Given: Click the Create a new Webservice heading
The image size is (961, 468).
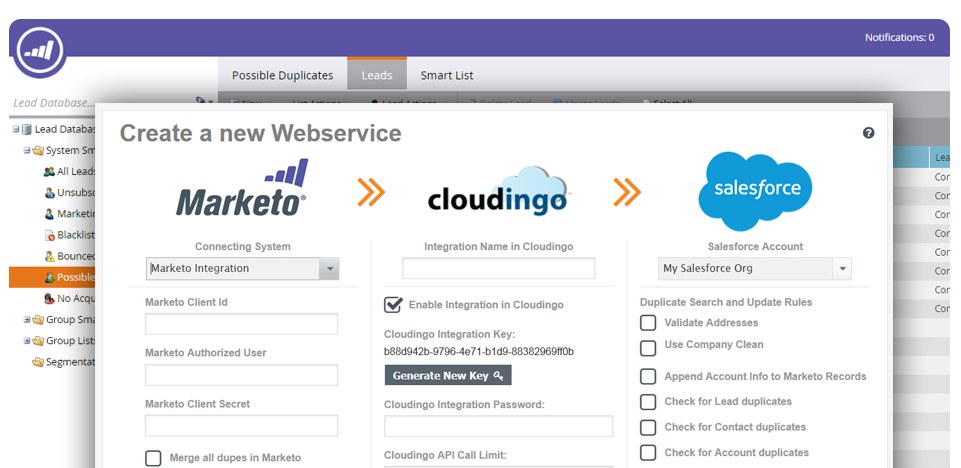Looking at the screenshot, I should click(260, 133).
